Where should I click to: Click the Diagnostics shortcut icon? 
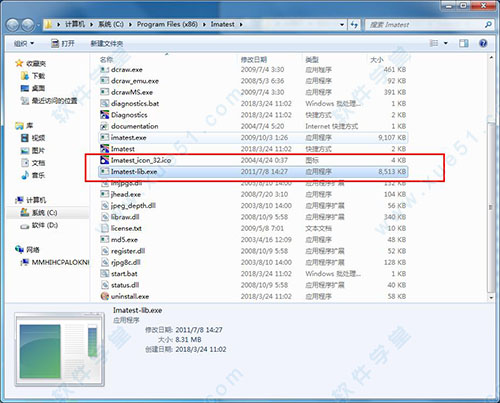[105, 115]
